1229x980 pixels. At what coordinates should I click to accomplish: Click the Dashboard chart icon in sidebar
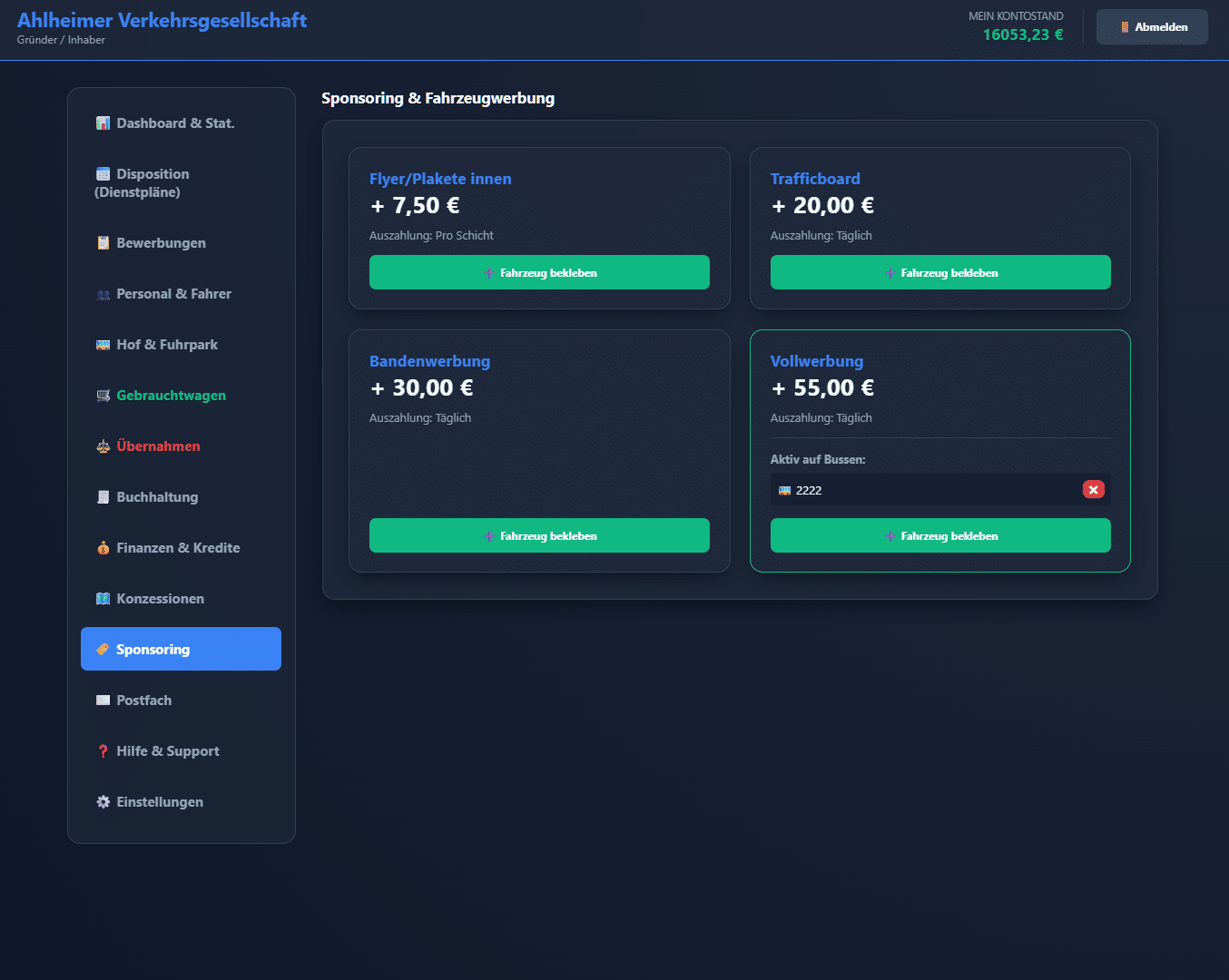click(103, 123)
